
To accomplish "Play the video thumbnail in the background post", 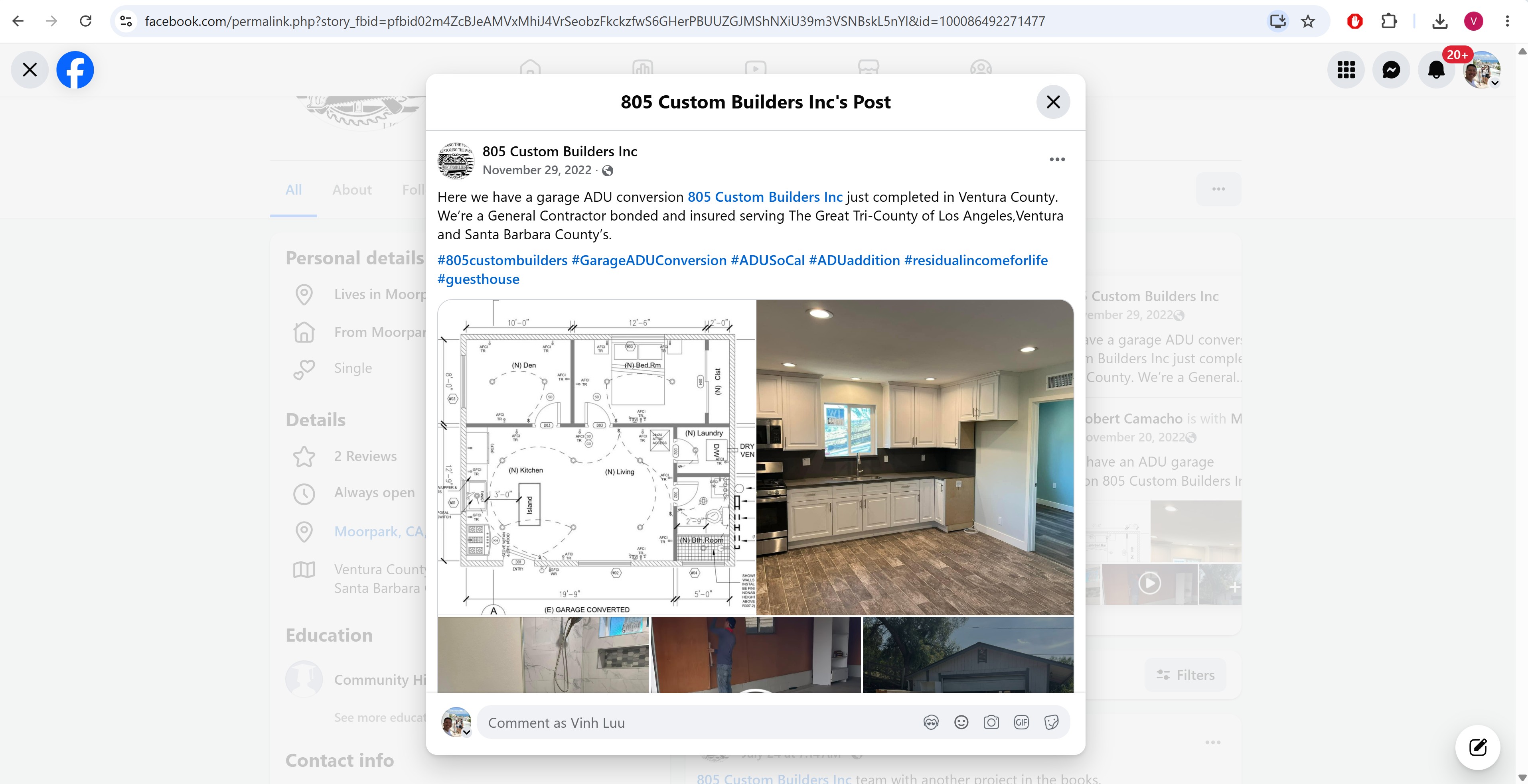I will pos(1149,583).
